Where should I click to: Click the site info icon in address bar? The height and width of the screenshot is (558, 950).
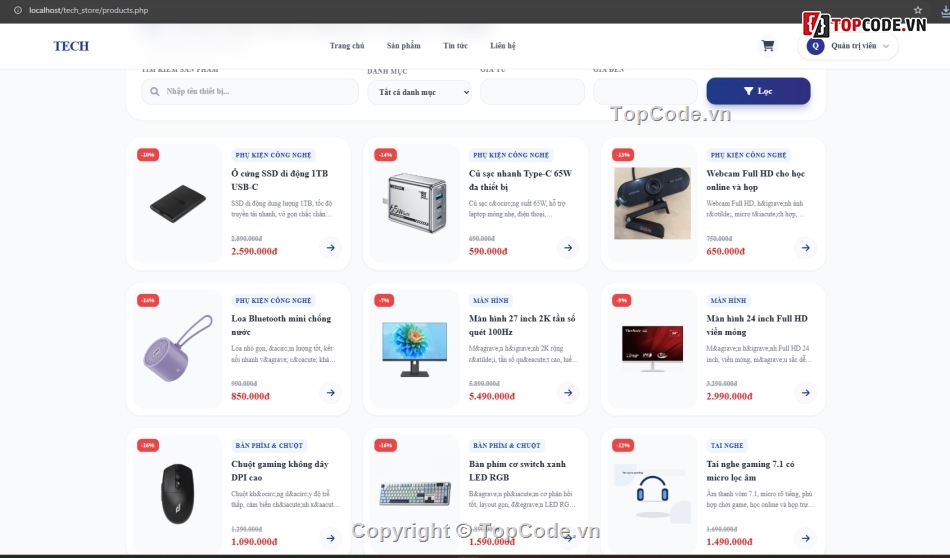18,10
